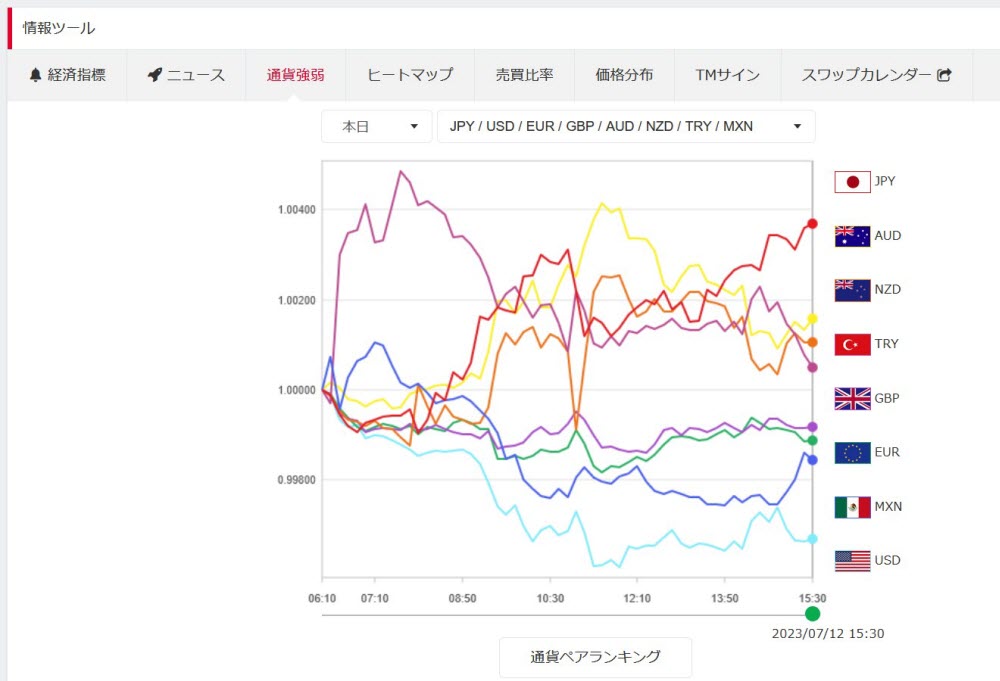The image size is (1000, 681).
Task: Click the Australia flag icon for AUD
Action: (x=853, y=236)
